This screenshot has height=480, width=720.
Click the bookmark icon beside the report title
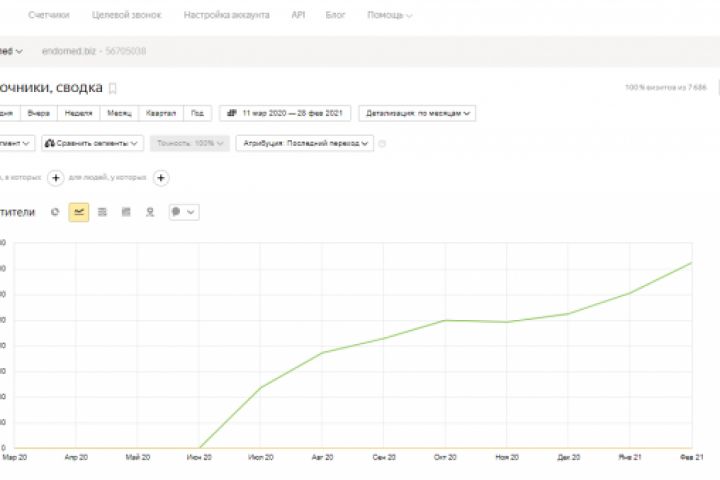click(113, 88)
